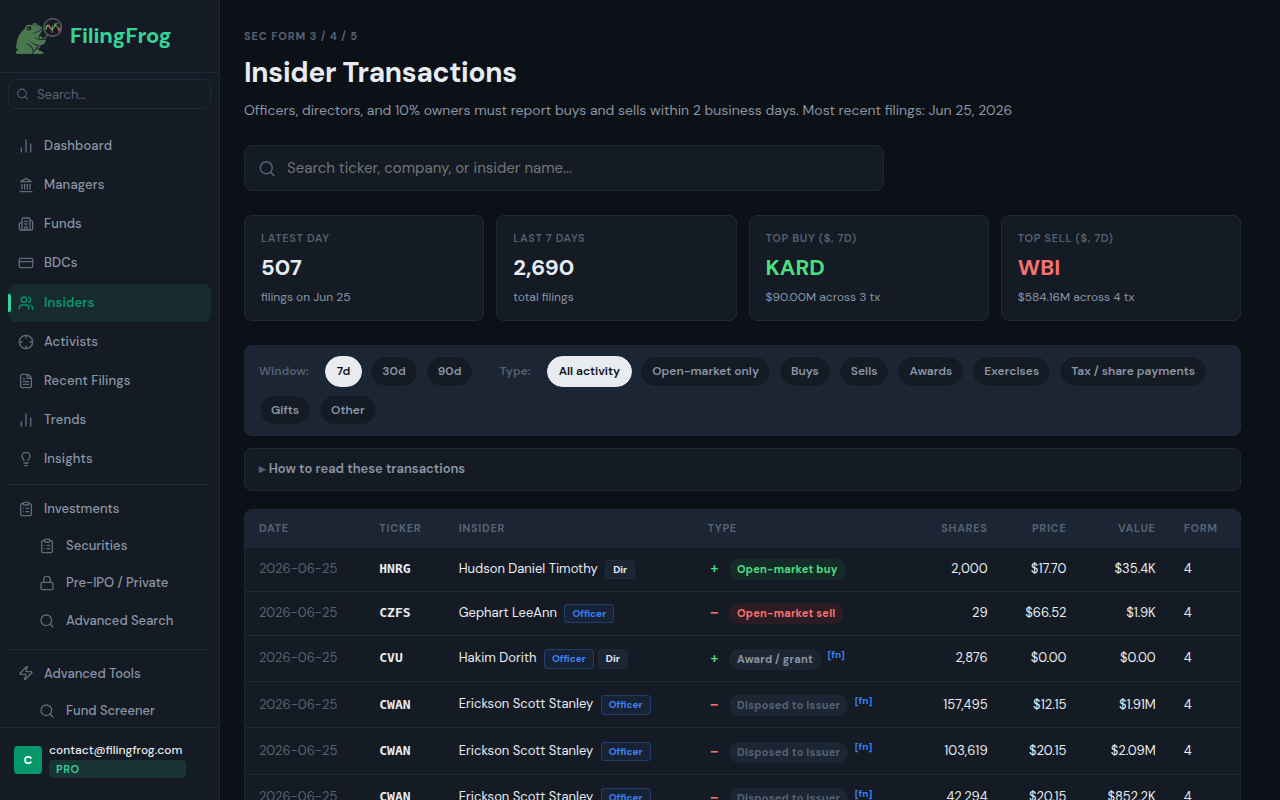Screen dimensions: 1280x800
Task: Click the 157,495 shares cell
Action: [965, 705]
